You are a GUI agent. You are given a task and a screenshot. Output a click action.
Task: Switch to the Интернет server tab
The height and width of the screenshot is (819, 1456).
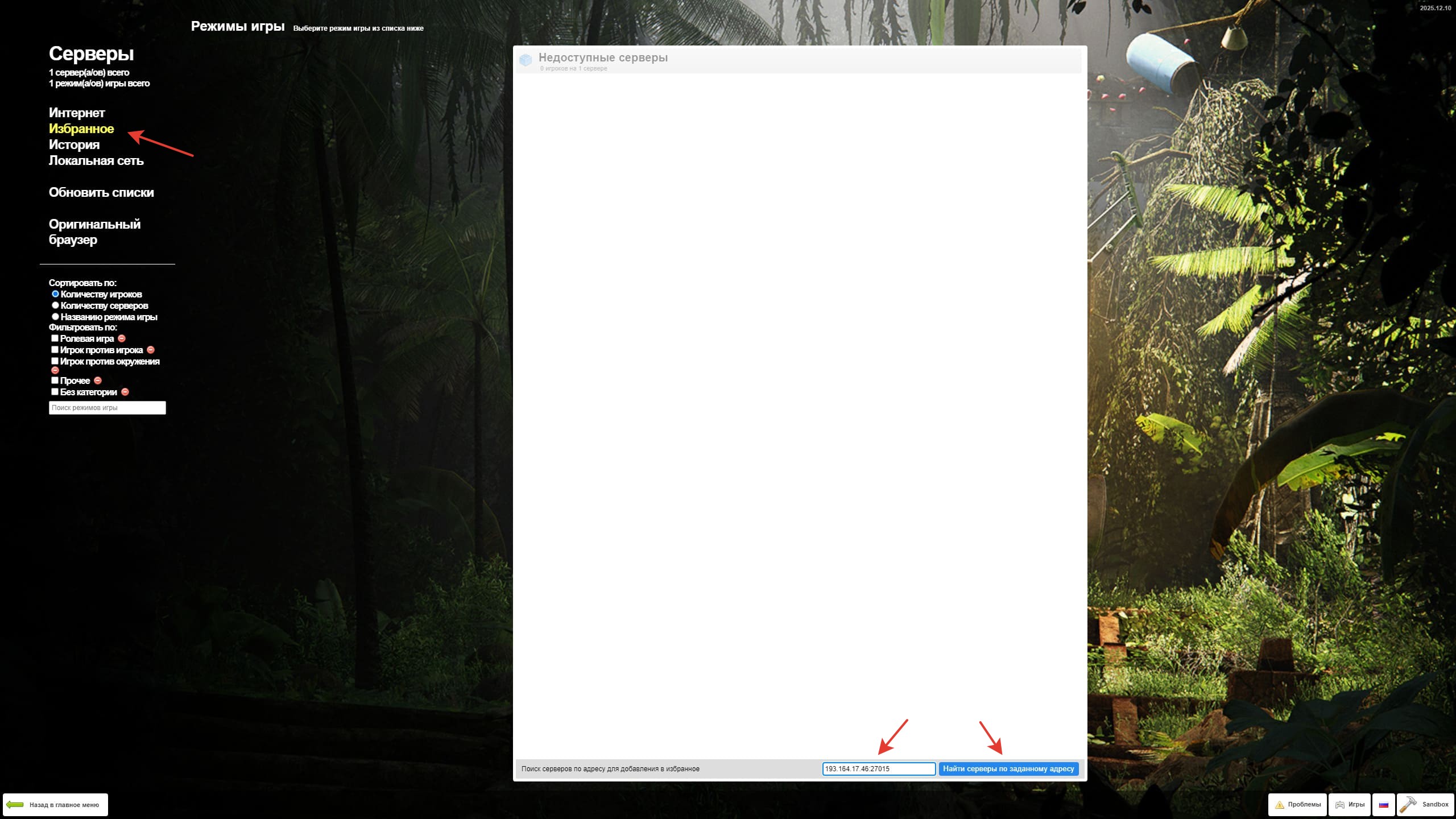(x=77, y=113)
